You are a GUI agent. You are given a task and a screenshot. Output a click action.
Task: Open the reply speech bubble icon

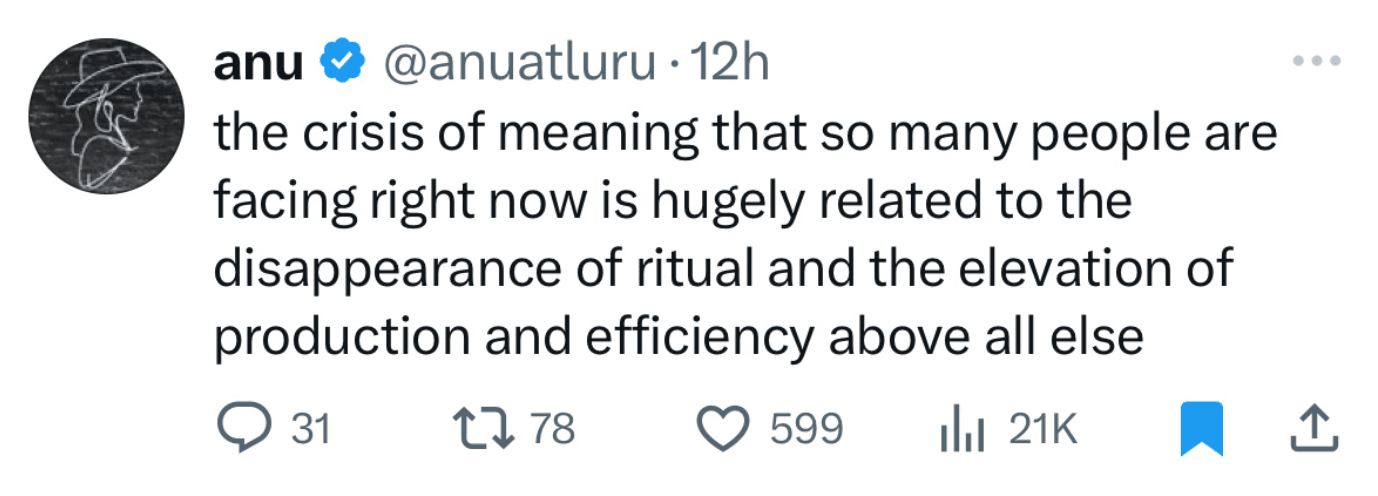tap(240, 429)
